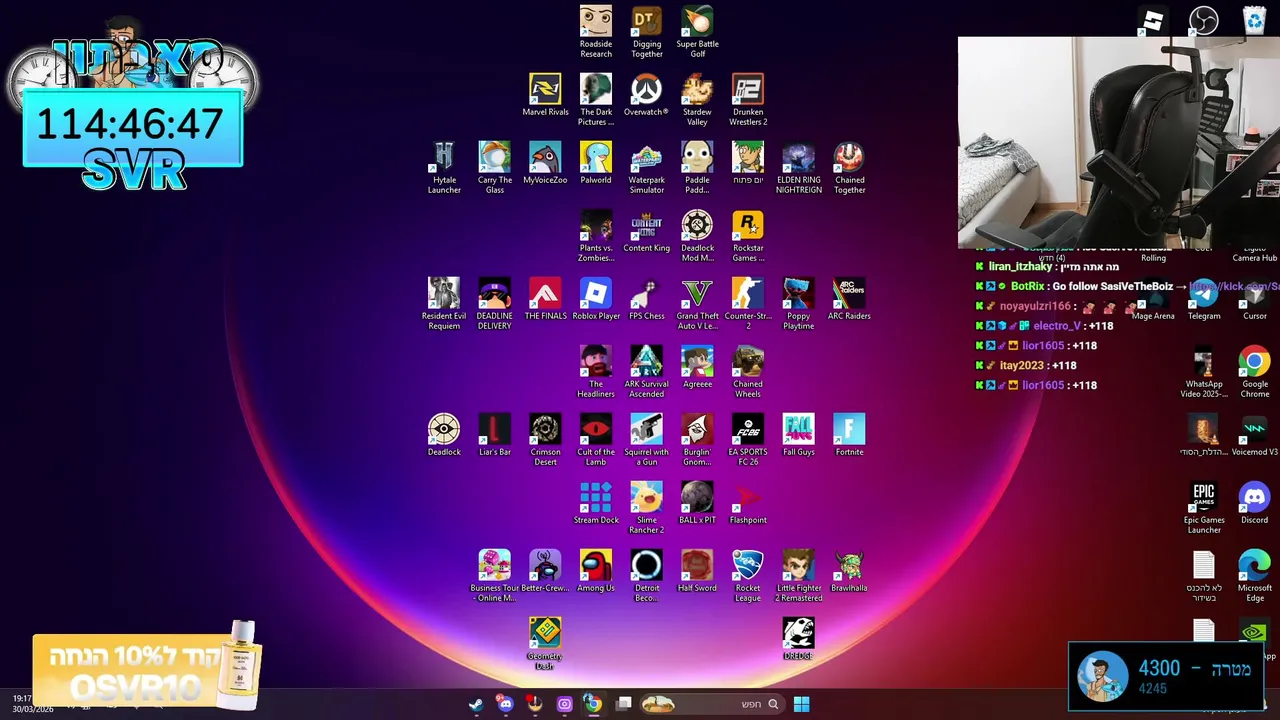Screen dimensions: 1280x720
Task: Open the Recycle Bin
Action: [1254, 20]
